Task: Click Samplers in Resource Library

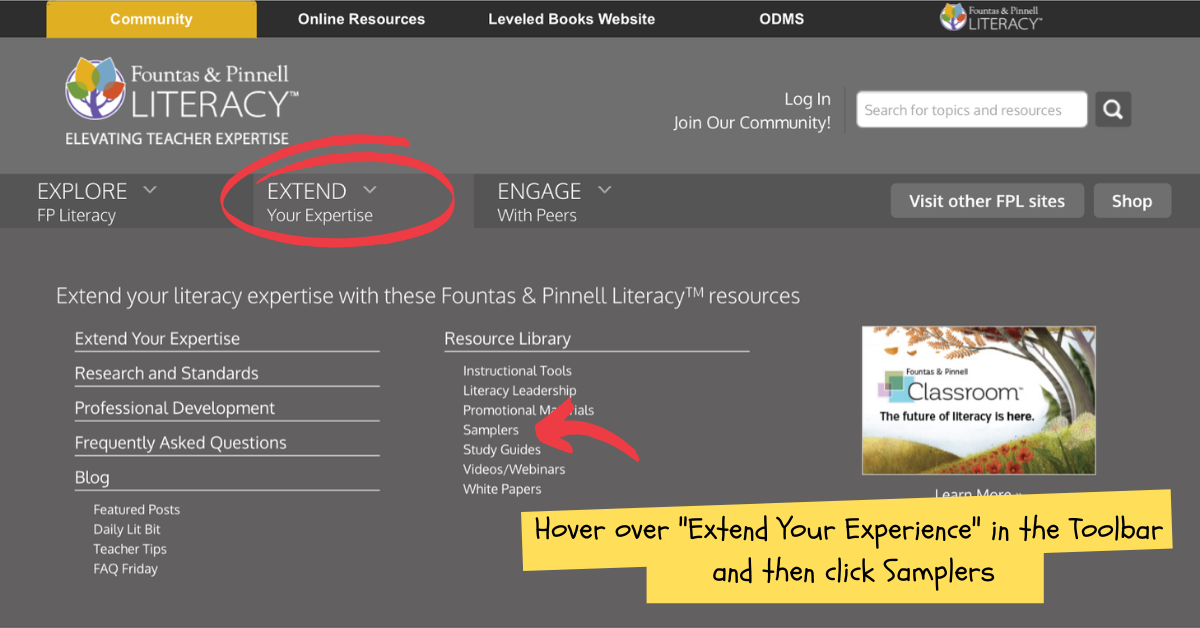Action: tap(491, 430)
